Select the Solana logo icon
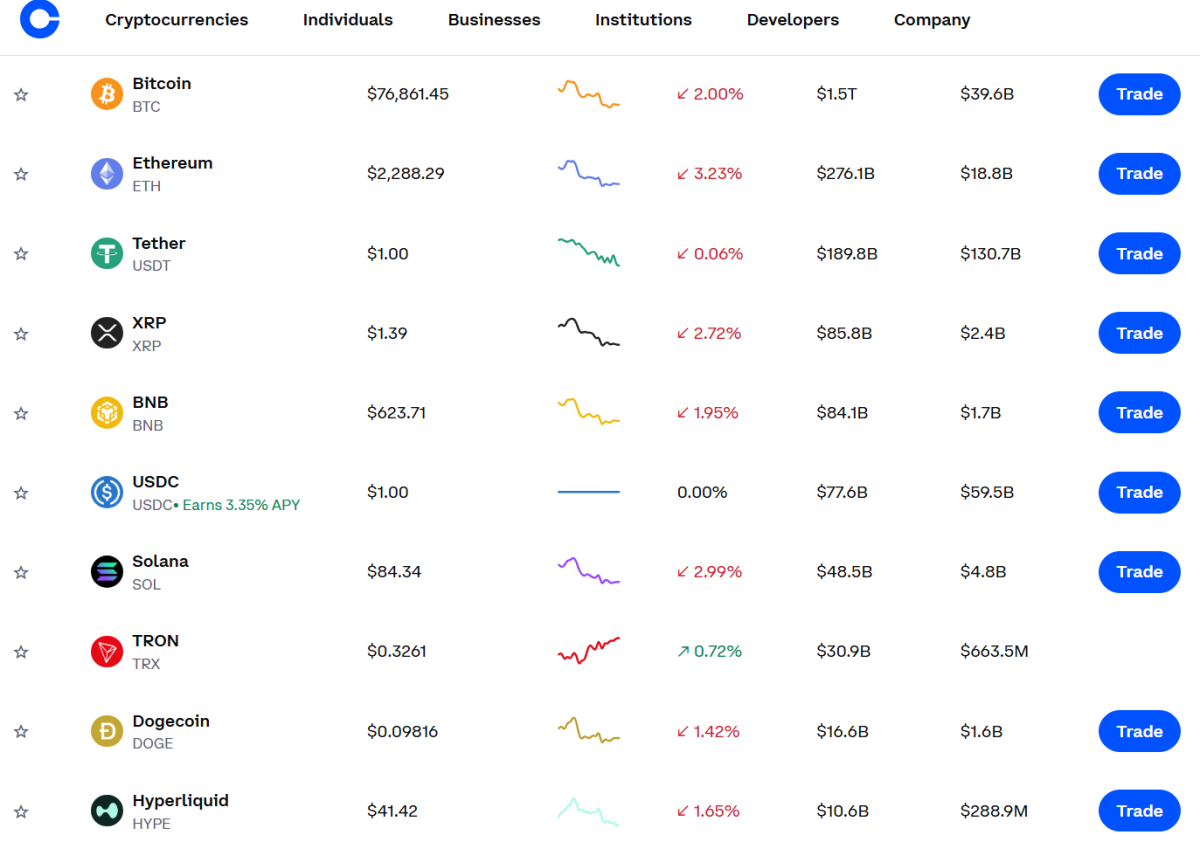Image resolution: width=1200 pixels, height=842 pixels. (107, 572)
